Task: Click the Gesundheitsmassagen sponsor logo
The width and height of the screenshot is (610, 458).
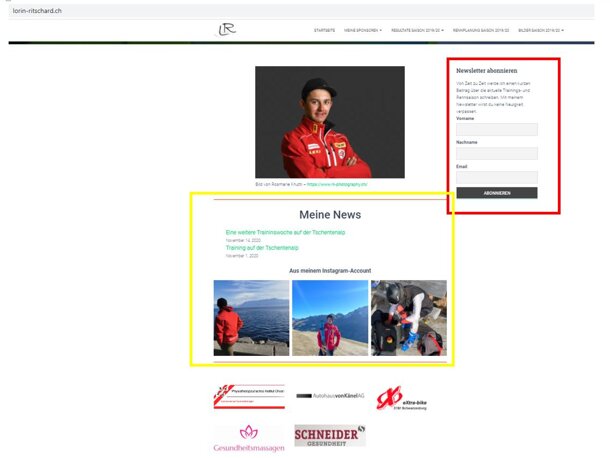Action: (248, 438)
